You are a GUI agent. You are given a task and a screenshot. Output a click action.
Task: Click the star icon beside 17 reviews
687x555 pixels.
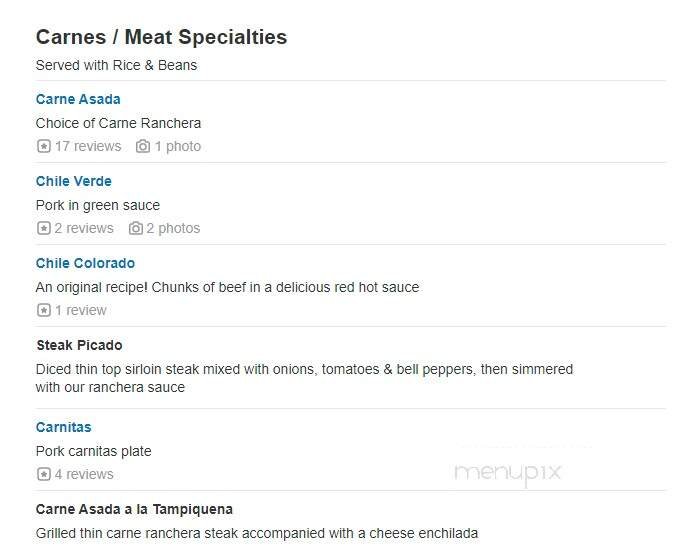43,146
